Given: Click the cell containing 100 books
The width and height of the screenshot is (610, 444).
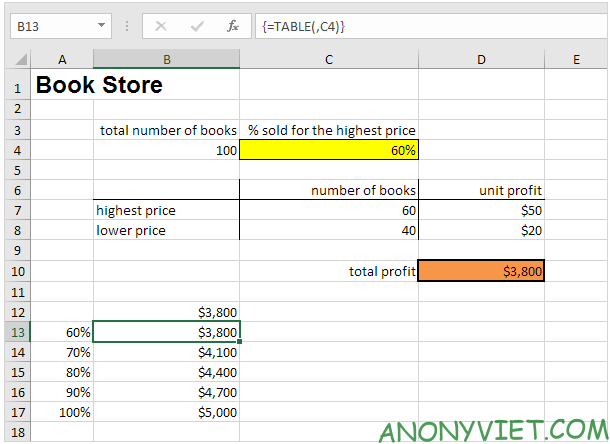Looking at the screenshot, I should click(x=166, y=150).
